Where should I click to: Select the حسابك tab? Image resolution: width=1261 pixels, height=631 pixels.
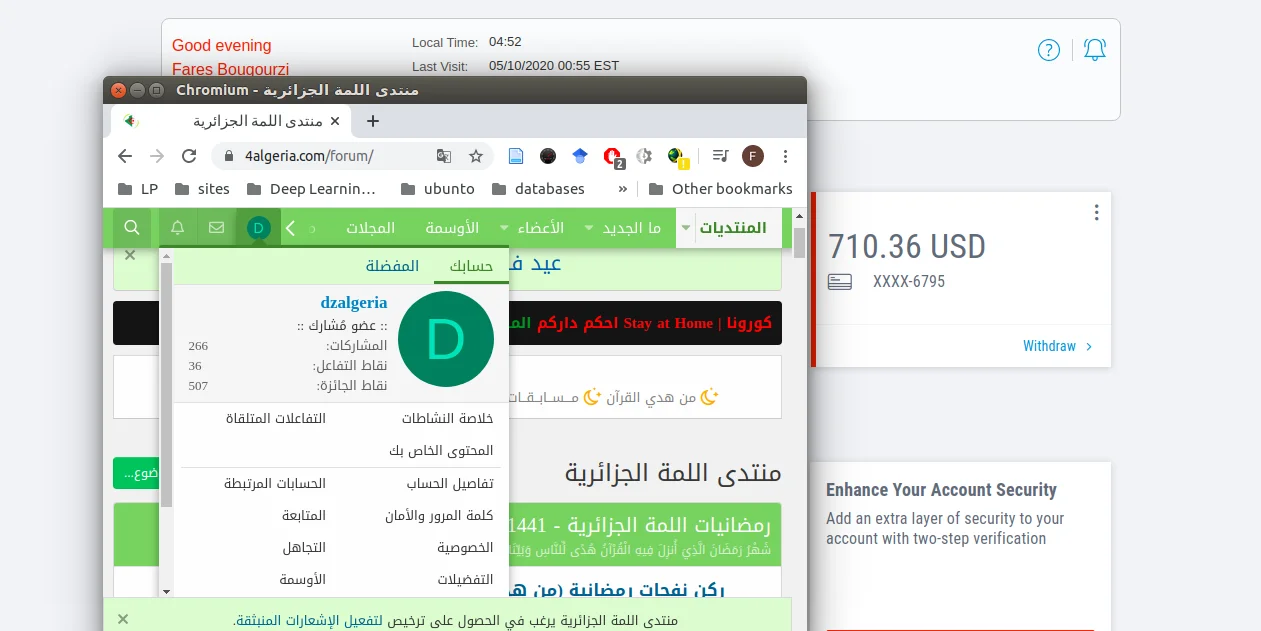(x=471, y=266)
